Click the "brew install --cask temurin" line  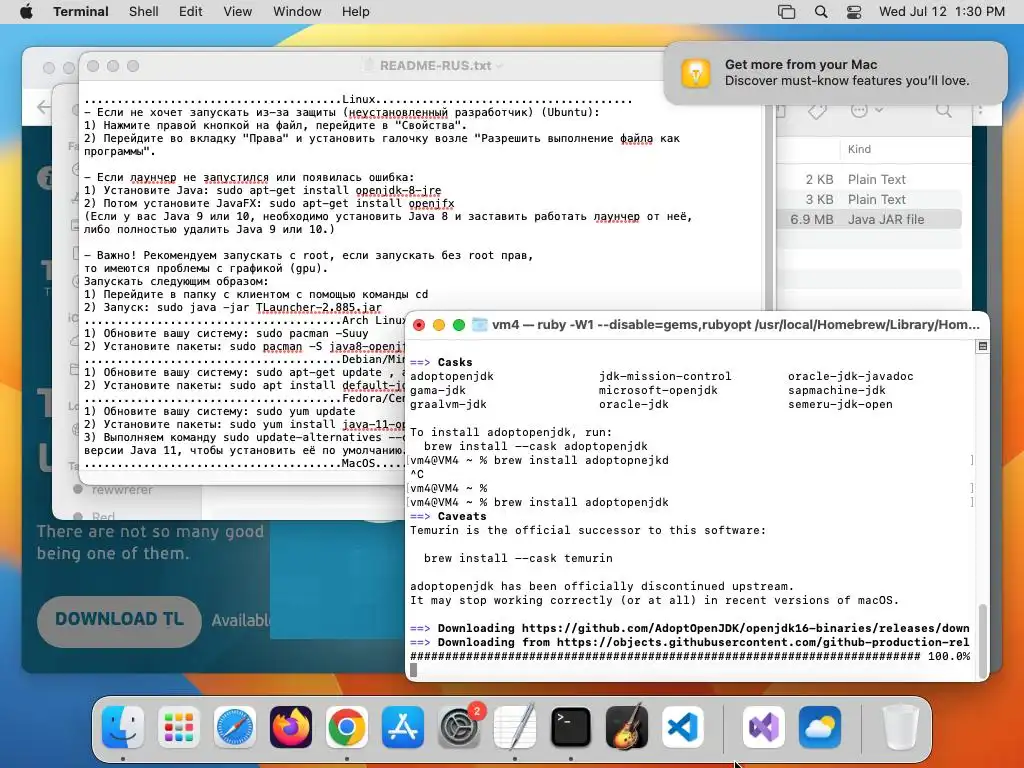tap(518, 558)
